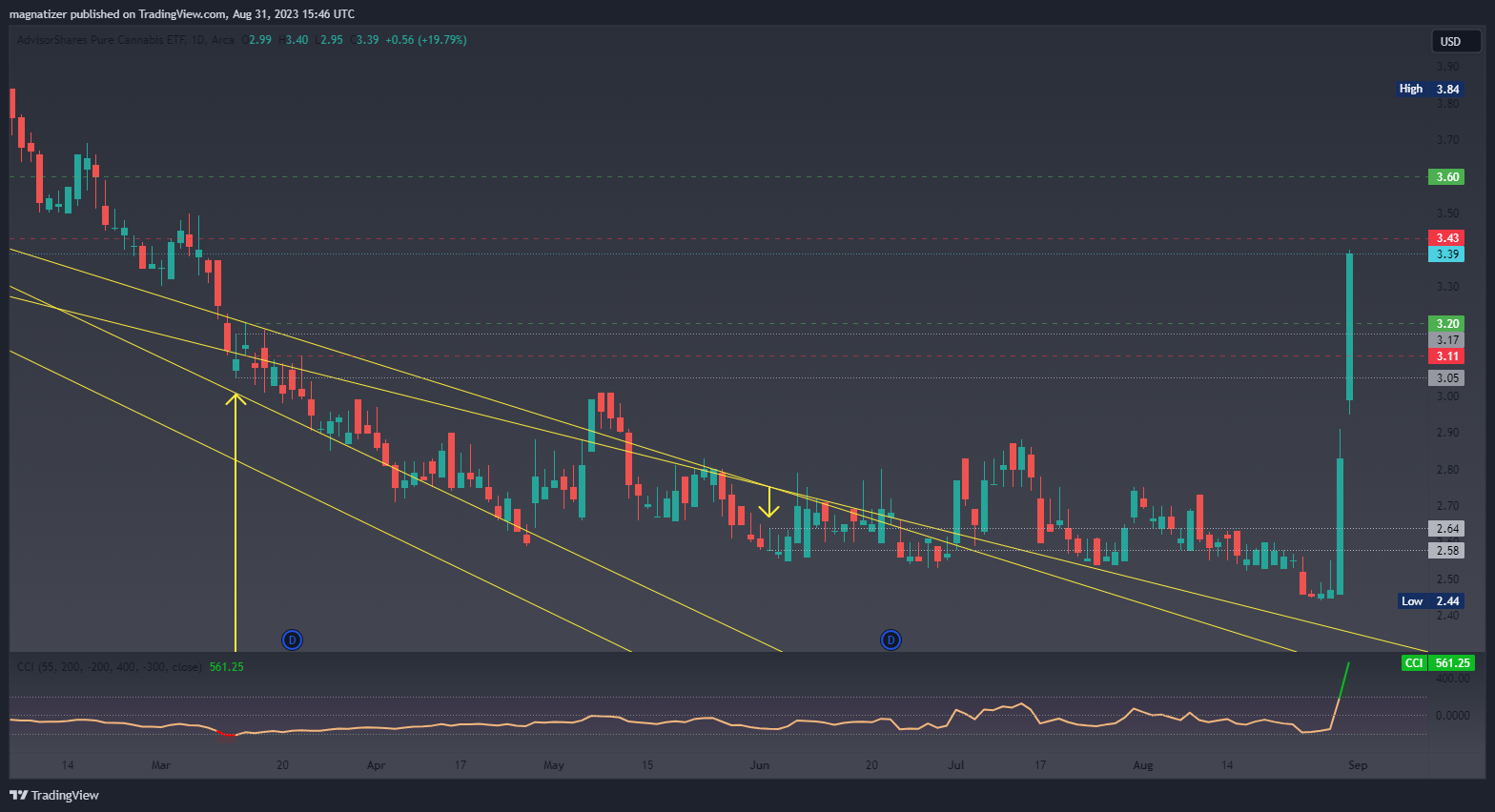Click the current price 3.39 label
Image resolution: width=1495 pixels, height=812 pixels.
click(1447, 254)
